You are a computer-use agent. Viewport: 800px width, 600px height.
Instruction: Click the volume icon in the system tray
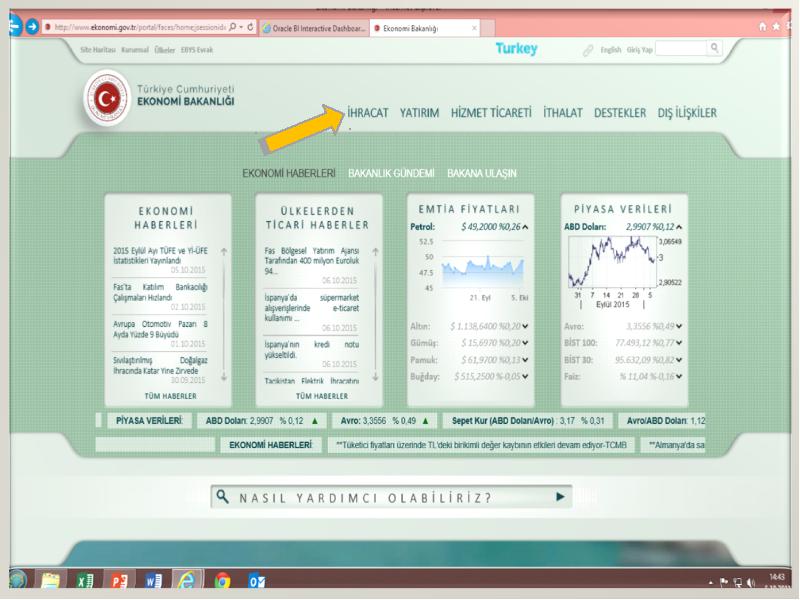751,582
